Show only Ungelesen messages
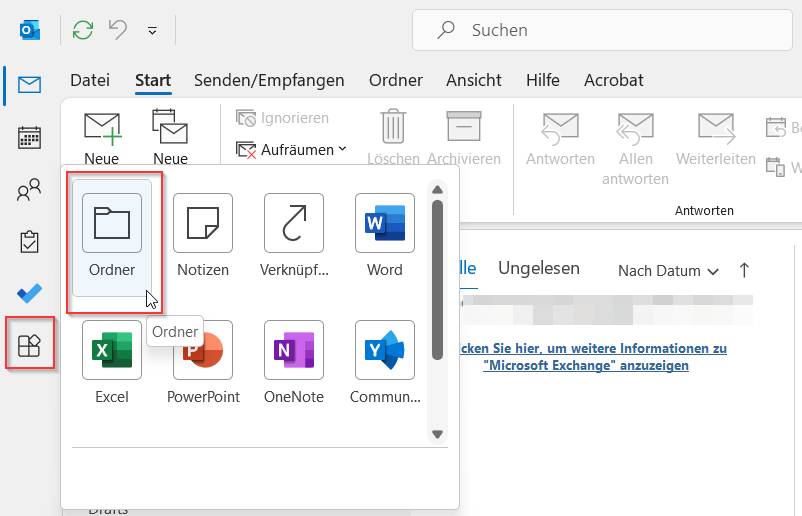The width and height of the screenshot is (802, 516). coord(539,268)
